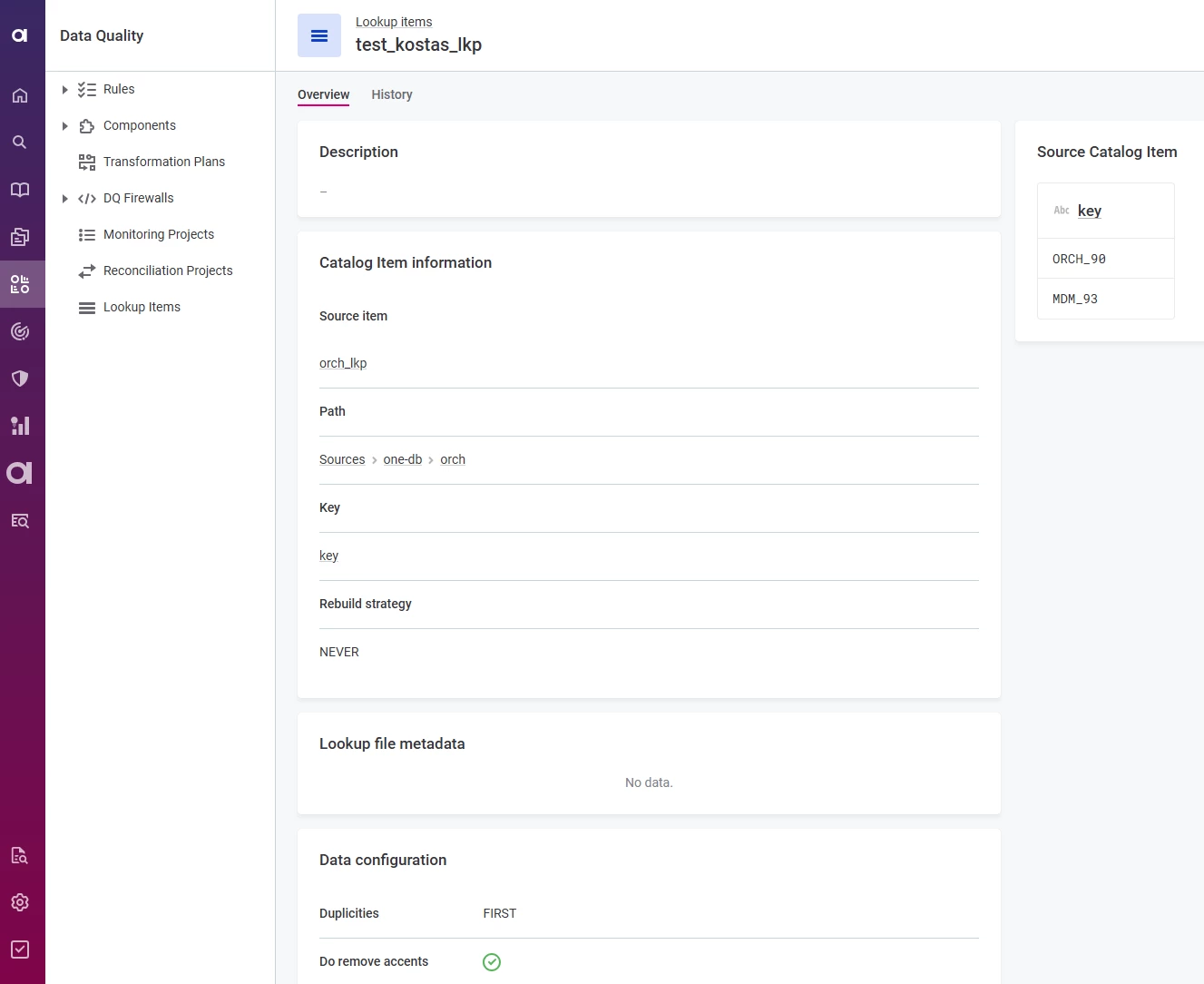Click the NEVER rebuild strategy value
The height and width of the screenshot is (984, 1204).
click(339, 652)
